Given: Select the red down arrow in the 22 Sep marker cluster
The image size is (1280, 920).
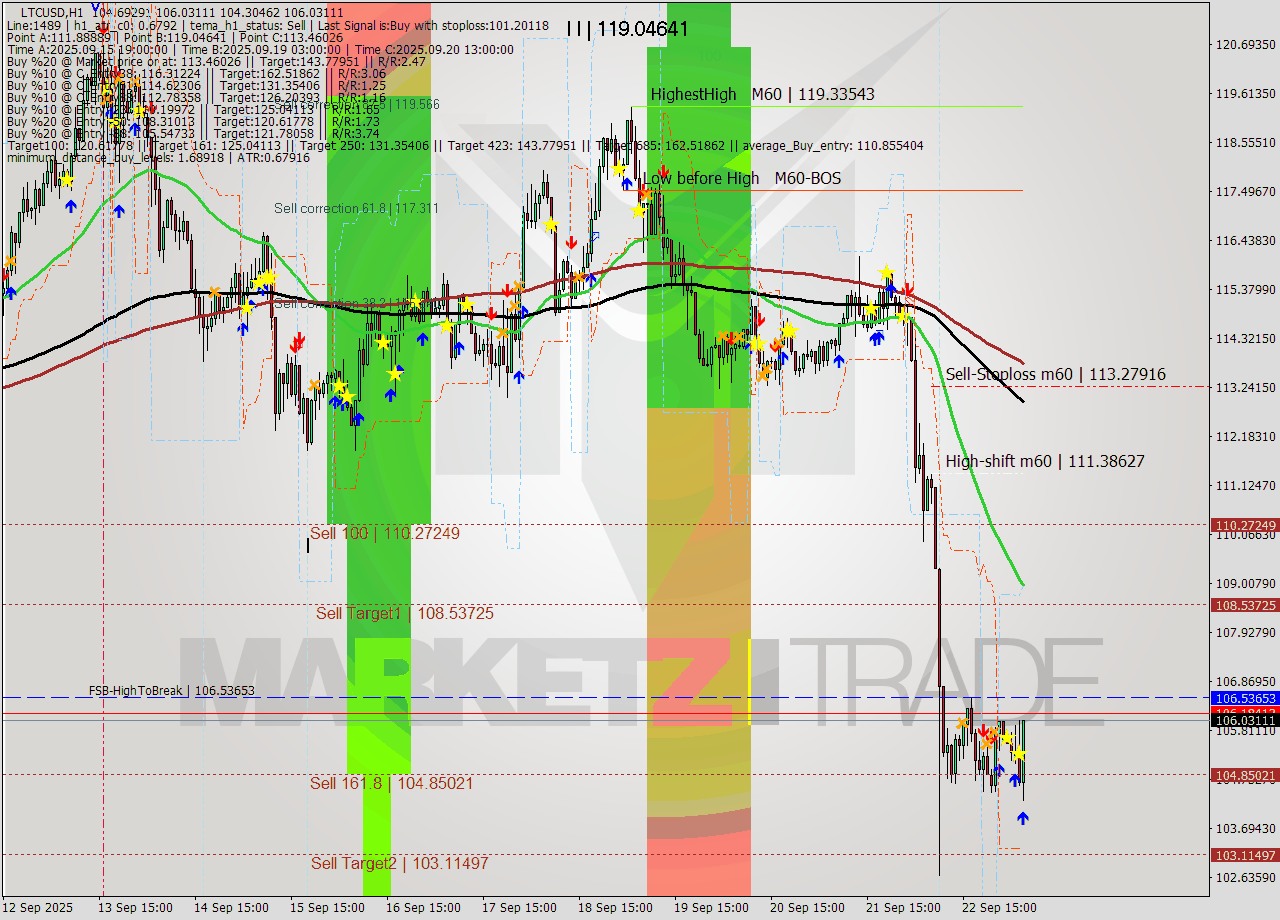Looking at the screenshot, I should point(984,731).
